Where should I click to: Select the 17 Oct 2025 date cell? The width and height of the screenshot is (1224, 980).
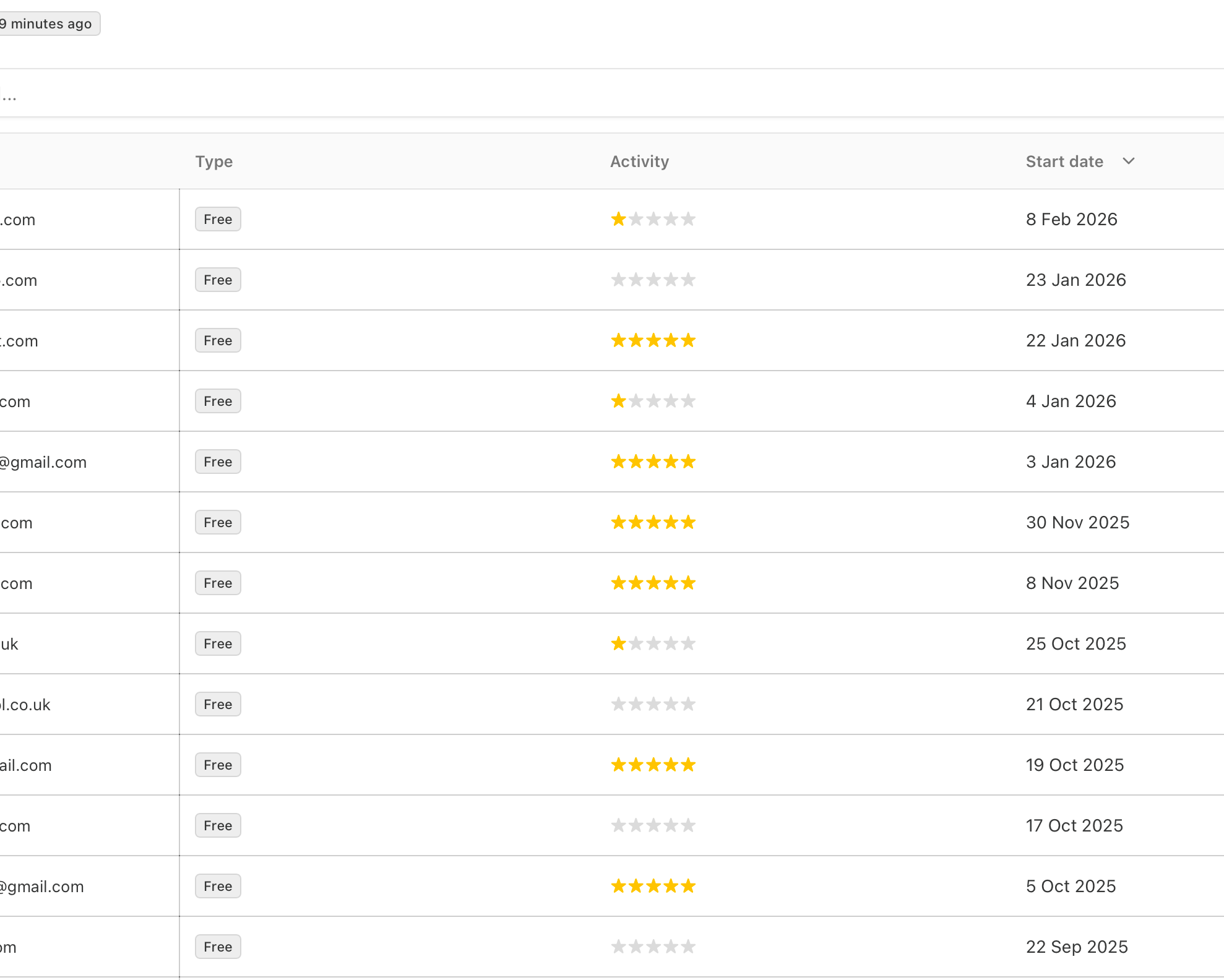click(1074, 826)
